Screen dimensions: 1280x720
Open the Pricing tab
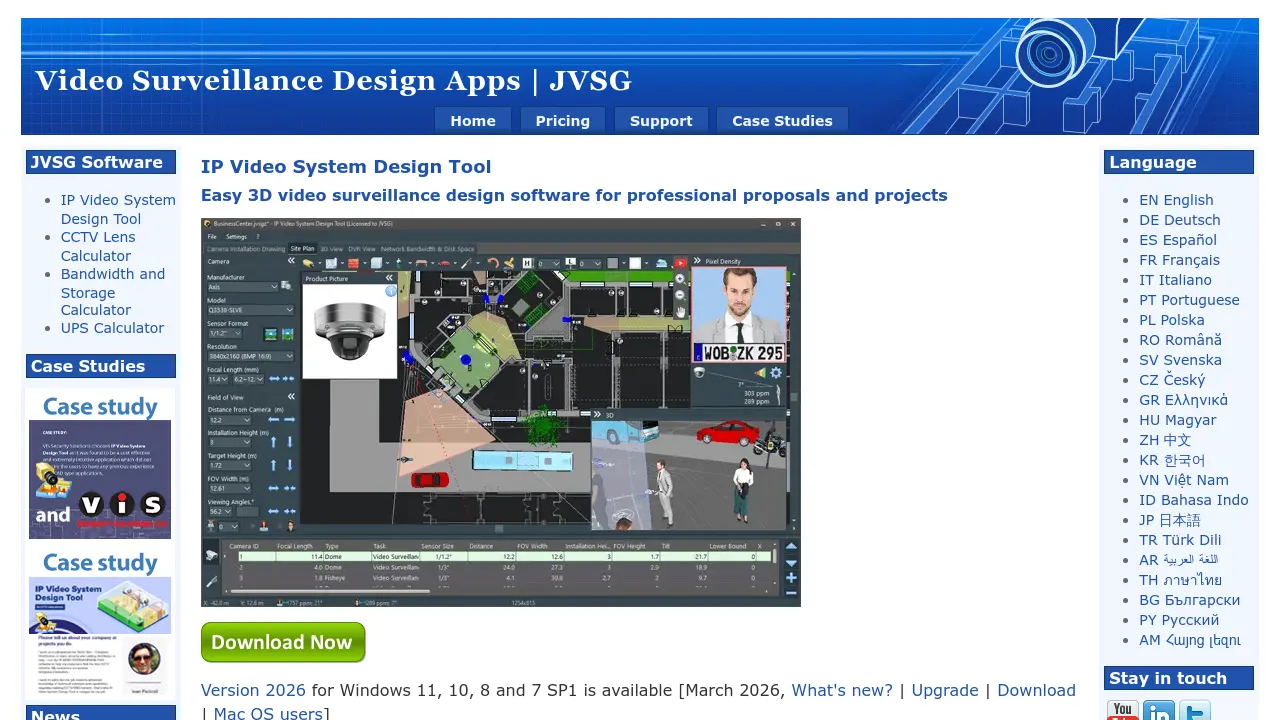[x=563, y=120]
